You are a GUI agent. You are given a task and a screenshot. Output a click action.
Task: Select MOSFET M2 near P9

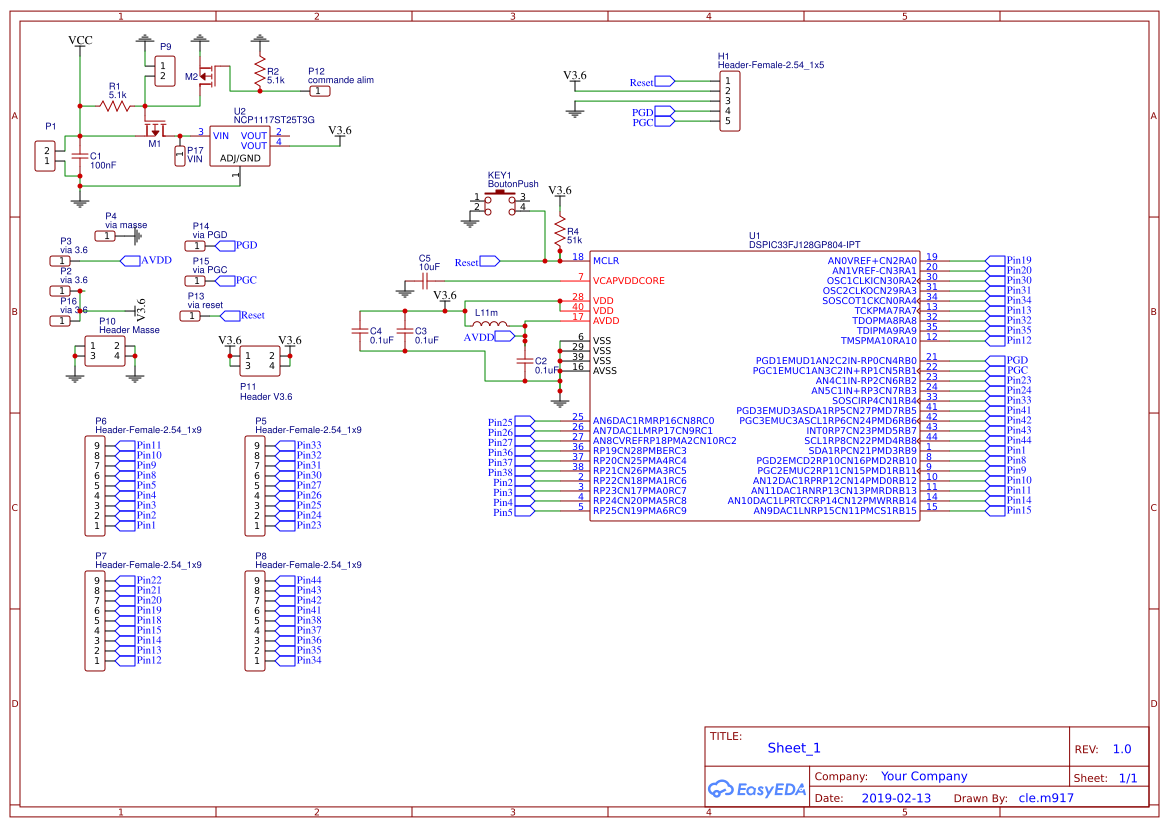coord(207,76)
